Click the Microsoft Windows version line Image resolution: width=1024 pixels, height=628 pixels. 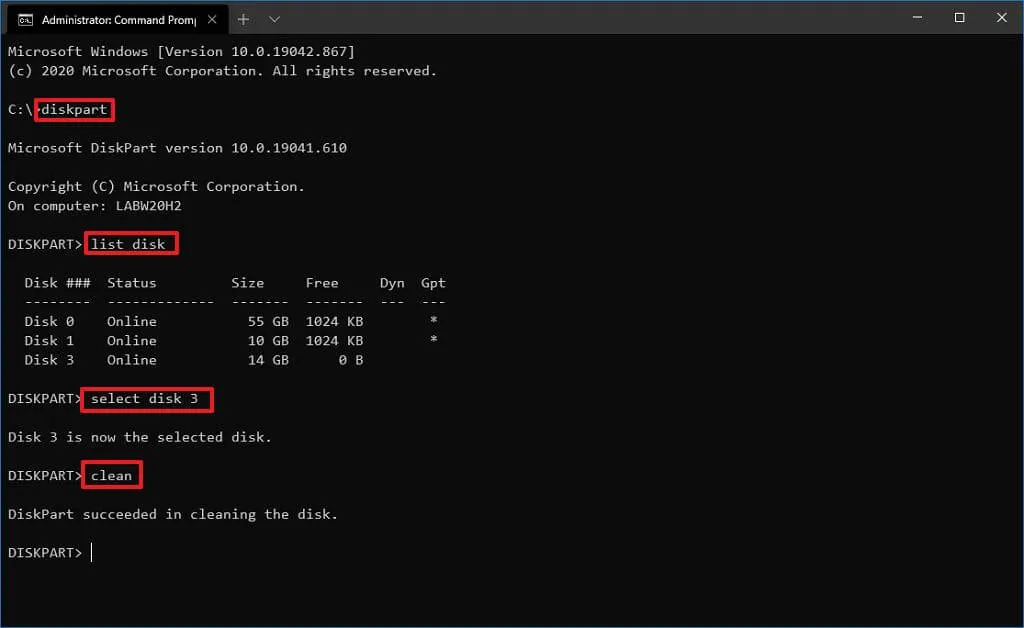point(180,51)
